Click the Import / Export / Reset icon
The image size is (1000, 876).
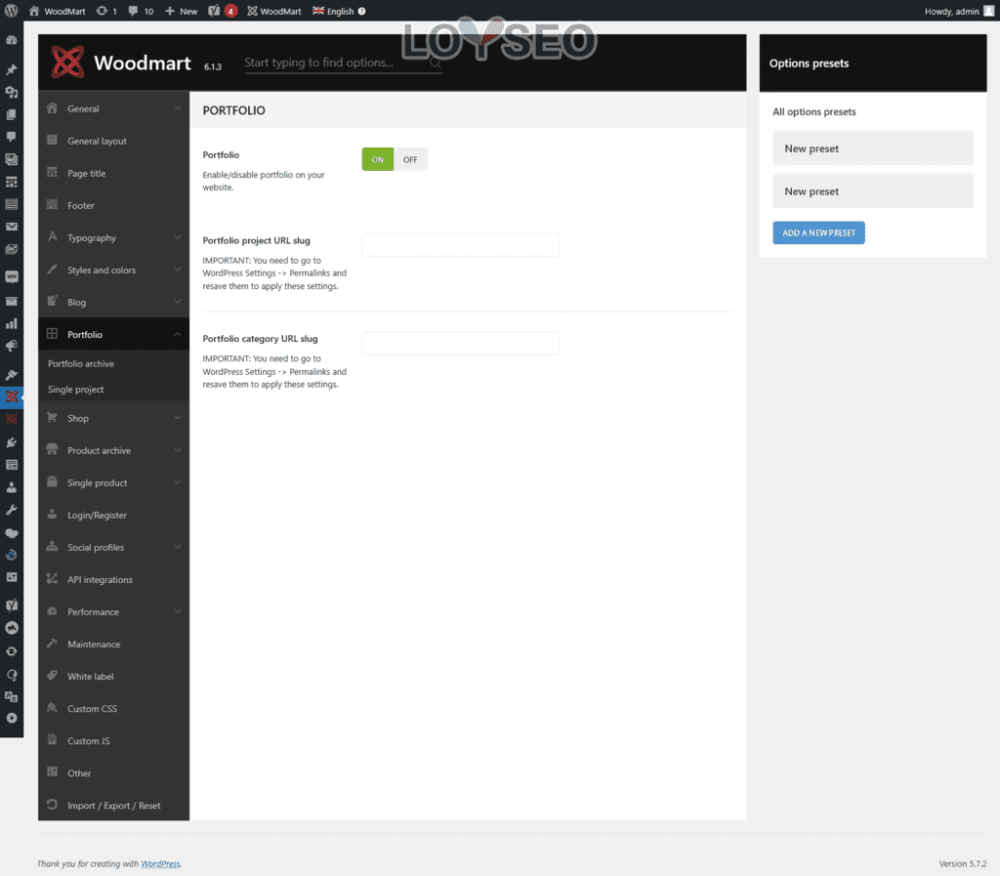click(52, 805)
